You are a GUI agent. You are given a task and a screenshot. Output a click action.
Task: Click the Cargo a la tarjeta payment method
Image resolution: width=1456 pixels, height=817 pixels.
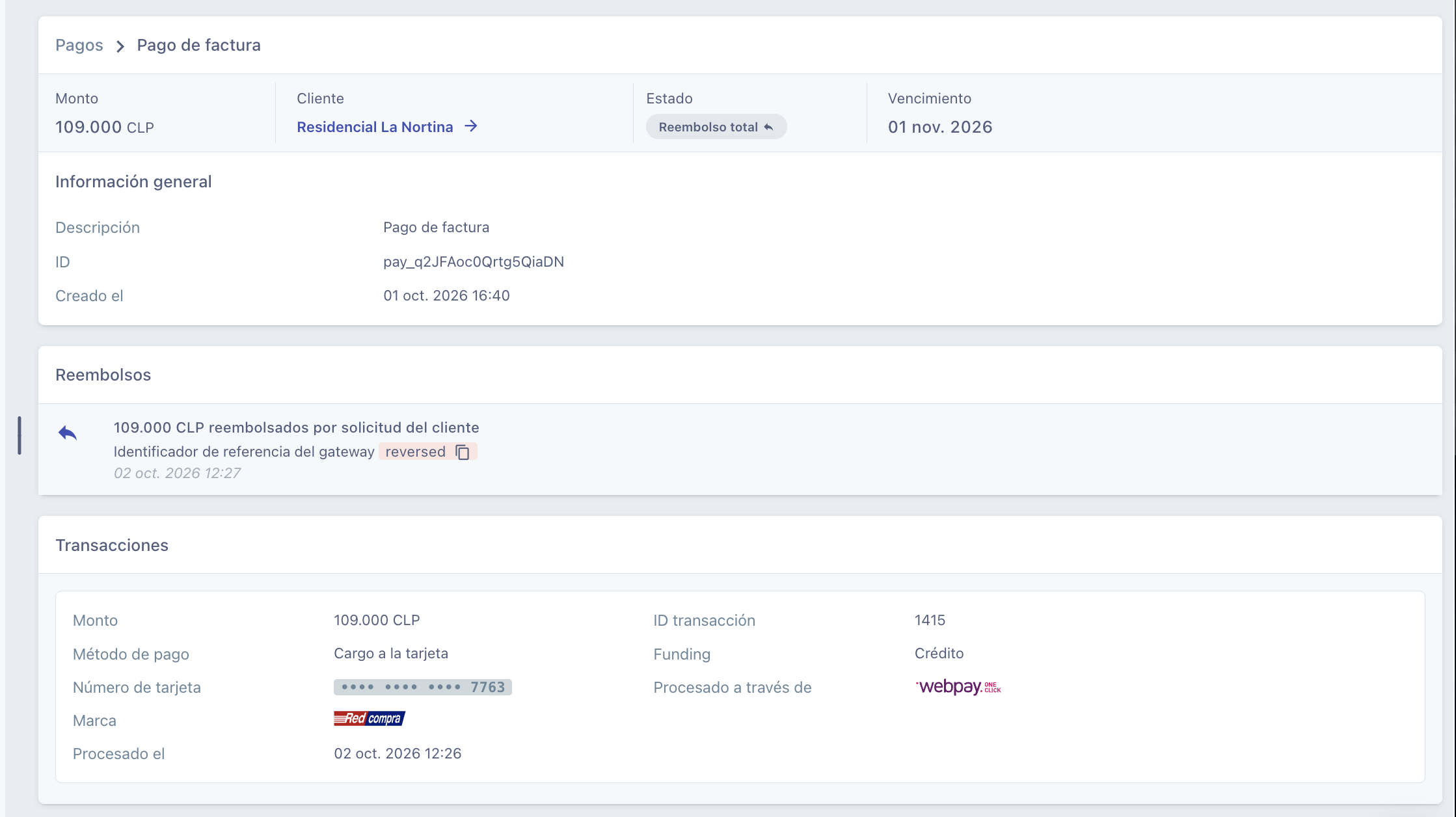[391, 653]
